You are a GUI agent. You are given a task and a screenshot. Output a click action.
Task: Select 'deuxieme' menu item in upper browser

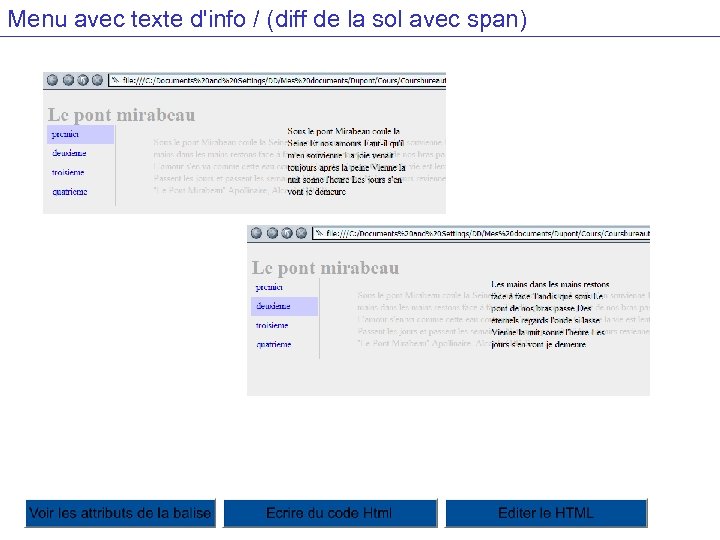(x=69, y=153)
